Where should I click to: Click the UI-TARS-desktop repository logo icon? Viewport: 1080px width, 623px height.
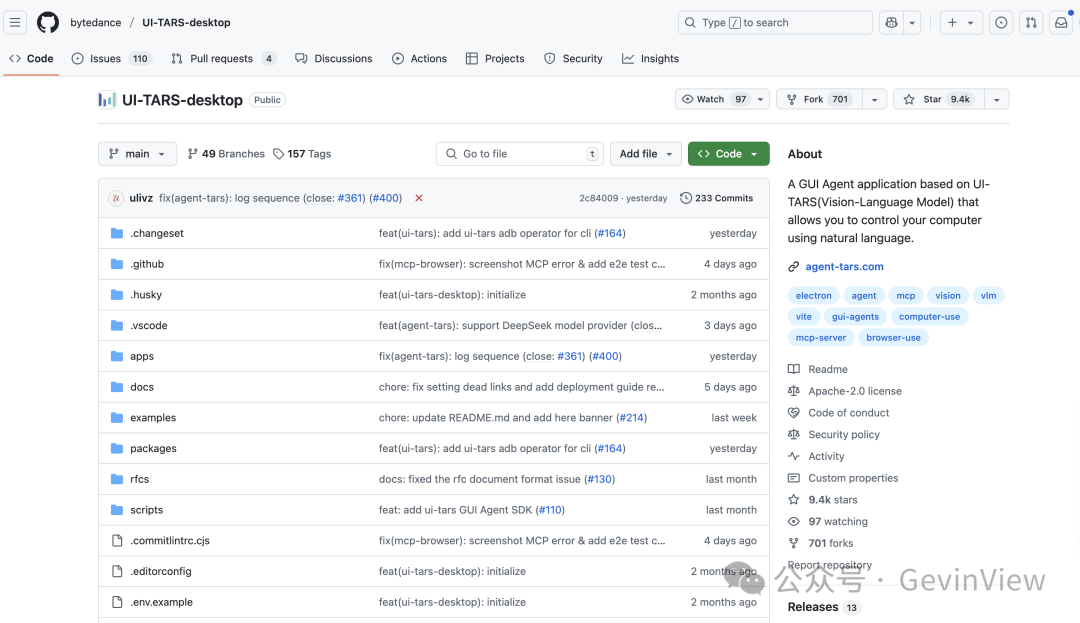(x=107, y=100)
